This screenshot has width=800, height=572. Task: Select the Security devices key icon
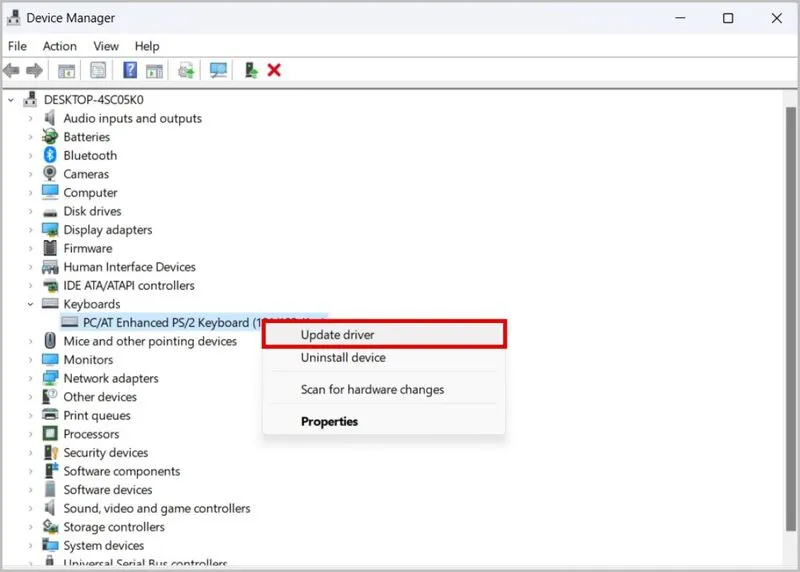(x=51, y=452)
